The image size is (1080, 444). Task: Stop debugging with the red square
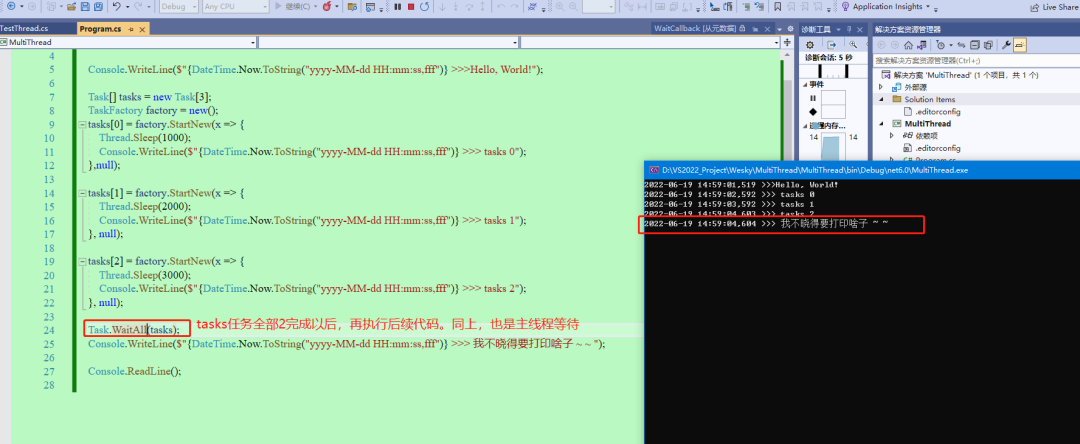(x=411, y=6)
